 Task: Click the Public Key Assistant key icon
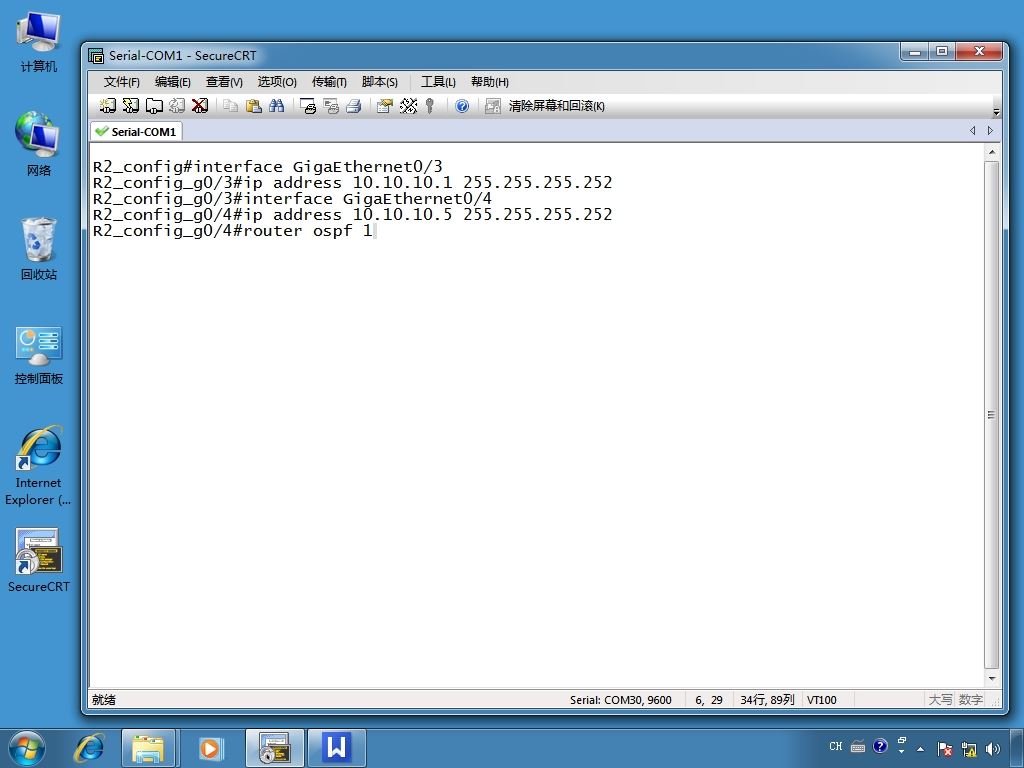point(430,106)
